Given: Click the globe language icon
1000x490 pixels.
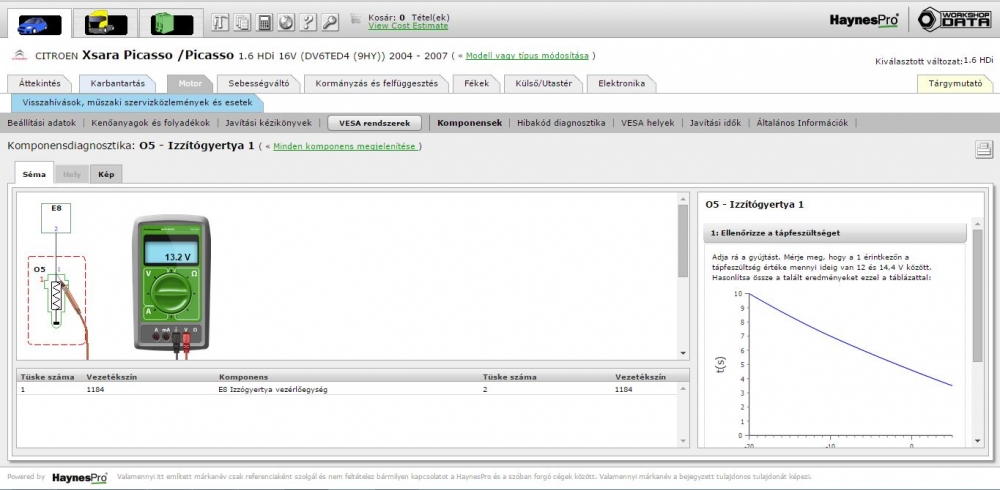Looking at the screenshot, I should click(x=286, y=22).
